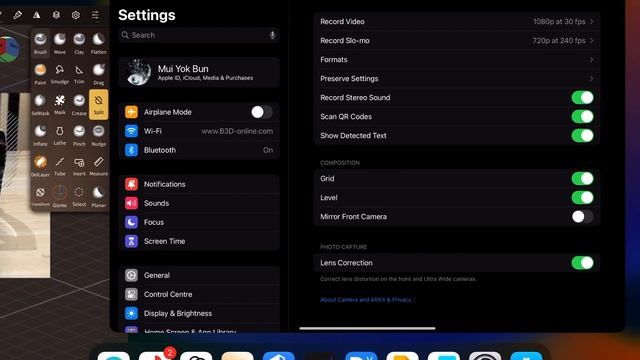Toggle Show Detected Text off
Viewport: 640px width, 360px height.
tap(582, 136)
